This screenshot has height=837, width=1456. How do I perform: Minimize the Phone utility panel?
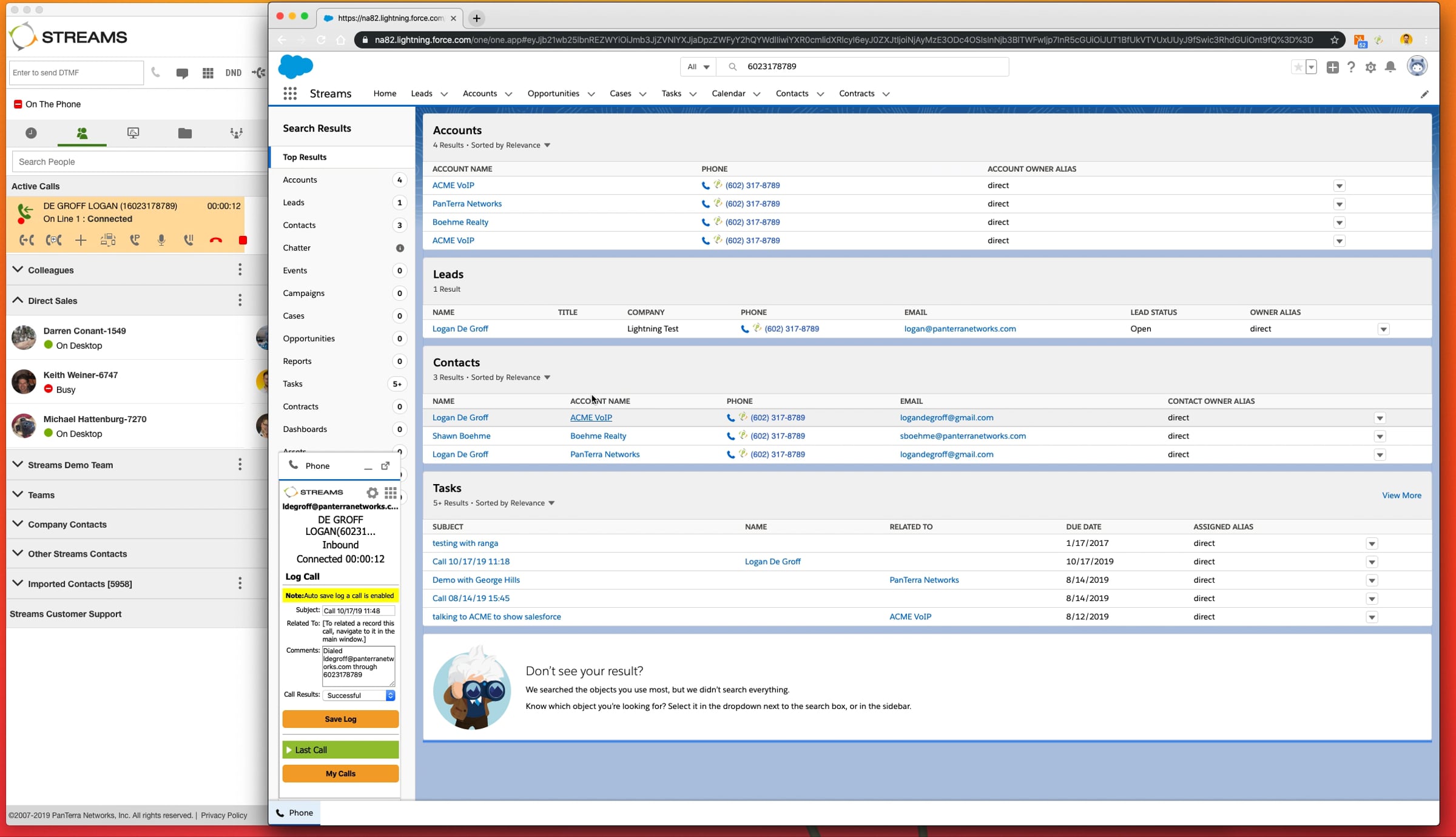(368, 467)
